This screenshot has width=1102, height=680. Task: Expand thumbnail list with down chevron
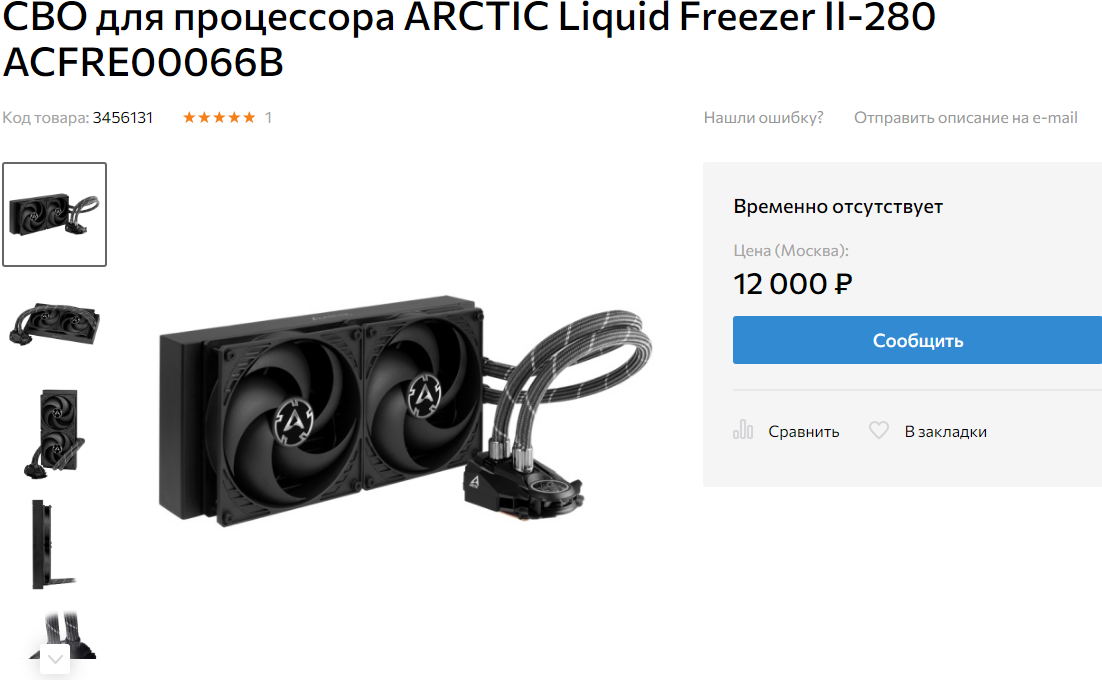pyautogui.click(x=56, y=659)
